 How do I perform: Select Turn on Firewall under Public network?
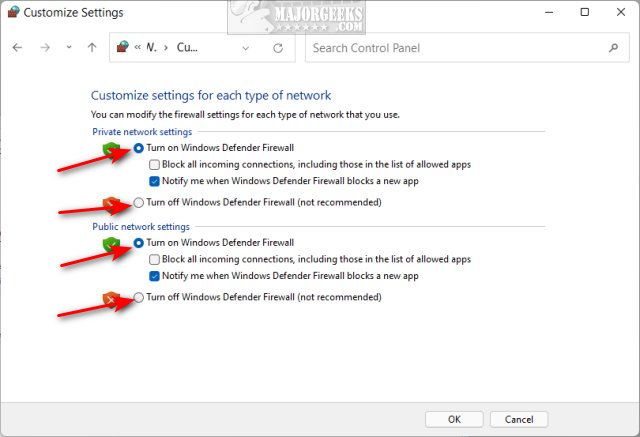(x=139, y=243)
